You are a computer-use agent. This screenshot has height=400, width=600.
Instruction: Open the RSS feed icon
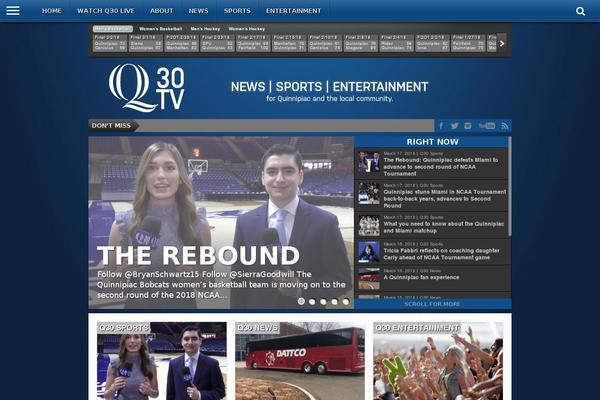[505, 126]
